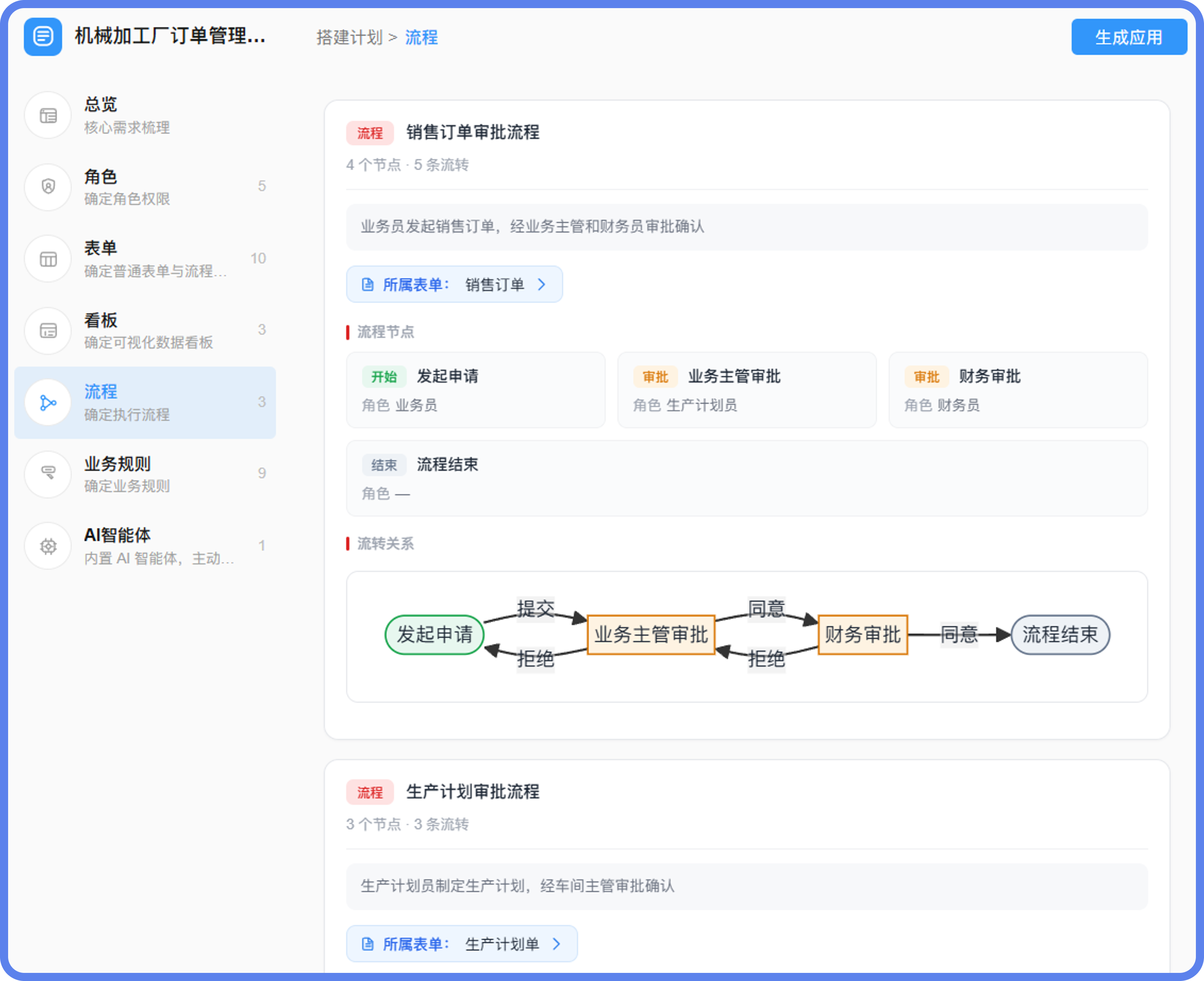Click the 流转关系 section heading
1204x981 pixels.
point(386,544)
